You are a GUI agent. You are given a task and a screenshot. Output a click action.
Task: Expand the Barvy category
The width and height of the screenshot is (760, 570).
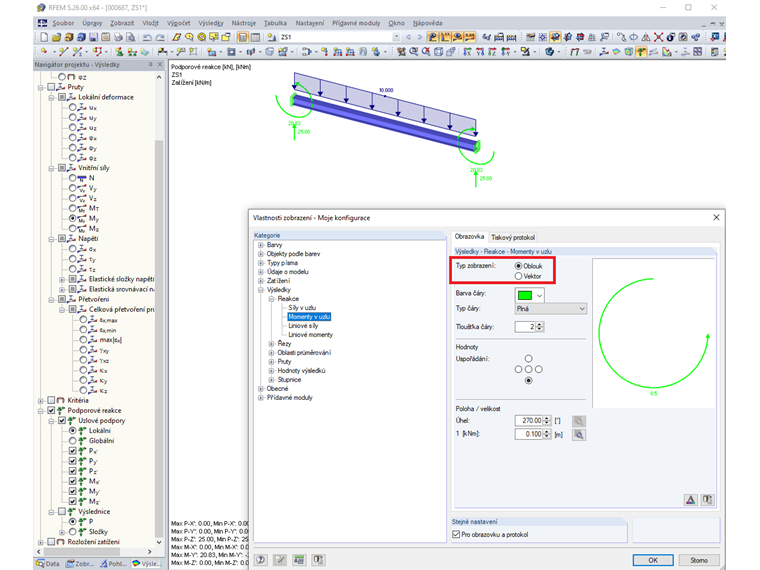[261, 245]
